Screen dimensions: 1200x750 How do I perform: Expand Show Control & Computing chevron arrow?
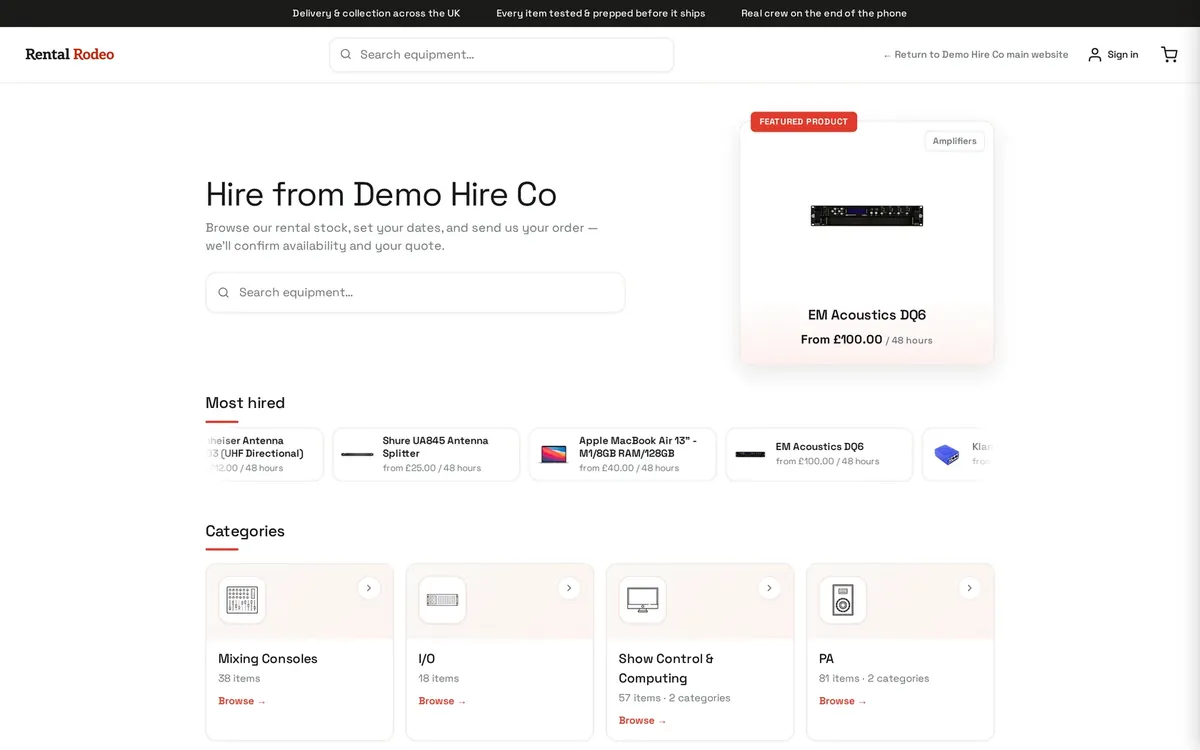pos(769,588)
